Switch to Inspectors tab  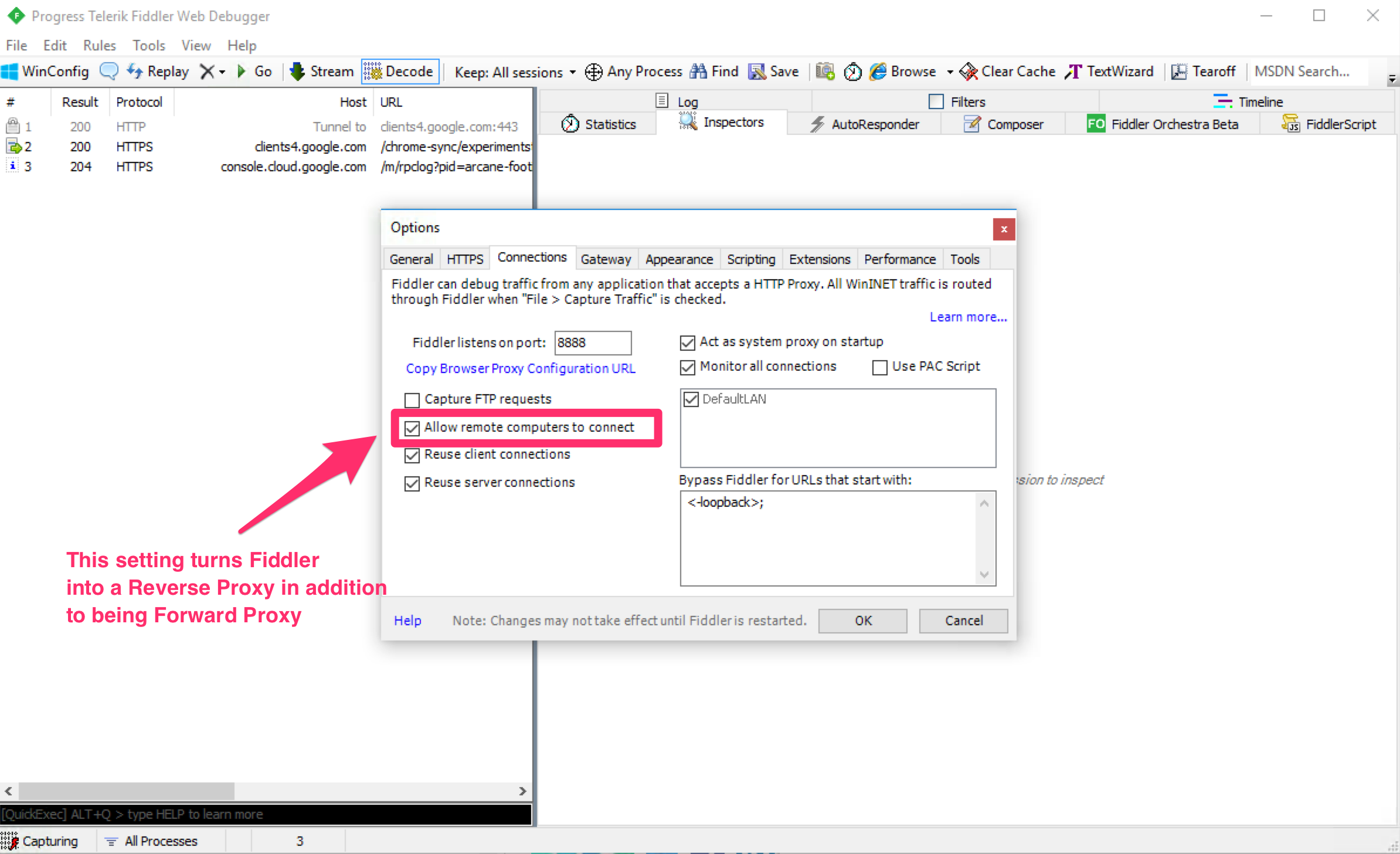pyautogui.click(x=721, y=123)
